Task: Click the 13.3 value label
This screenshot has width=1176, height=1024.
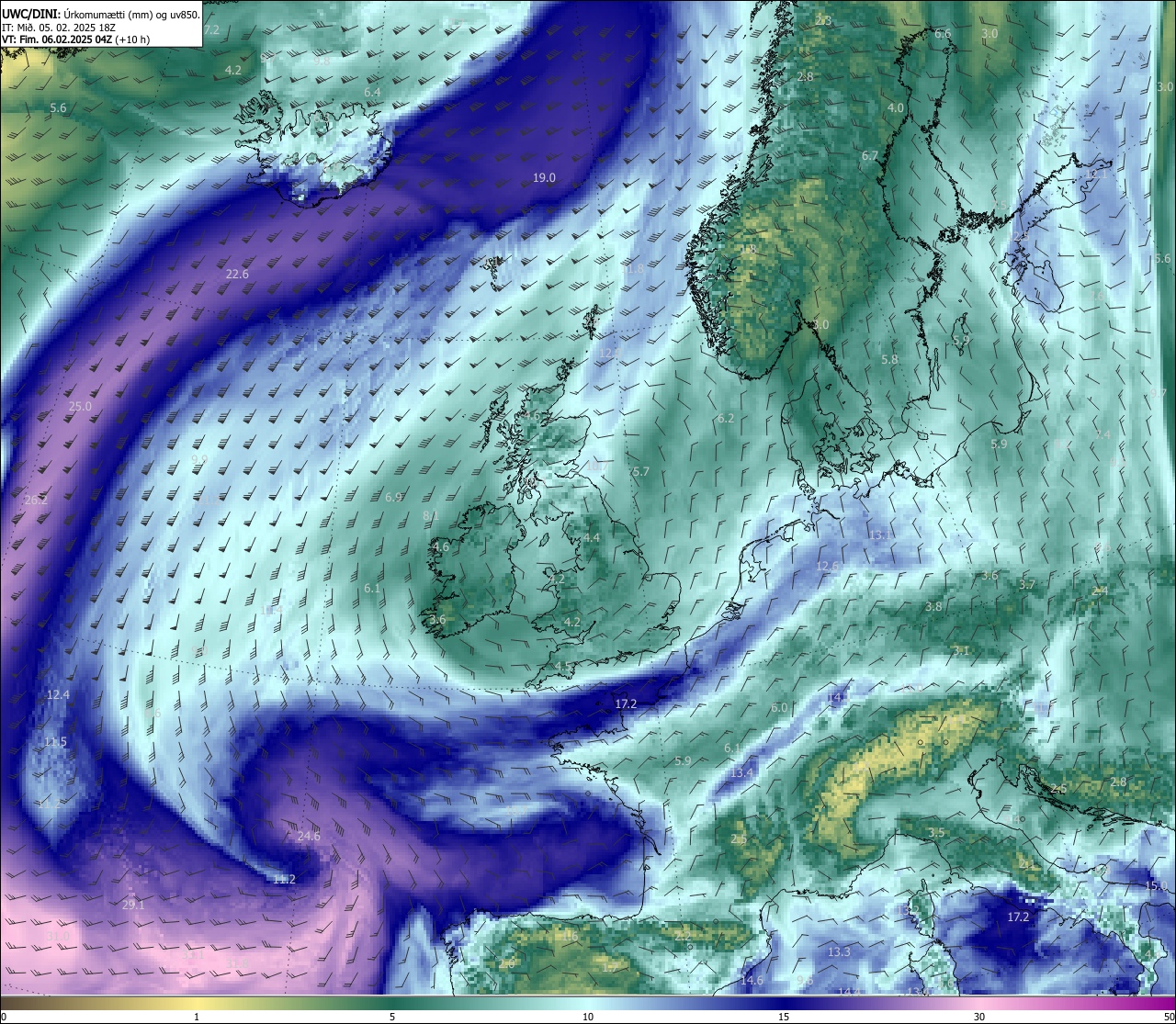Action: coord(839,951)
